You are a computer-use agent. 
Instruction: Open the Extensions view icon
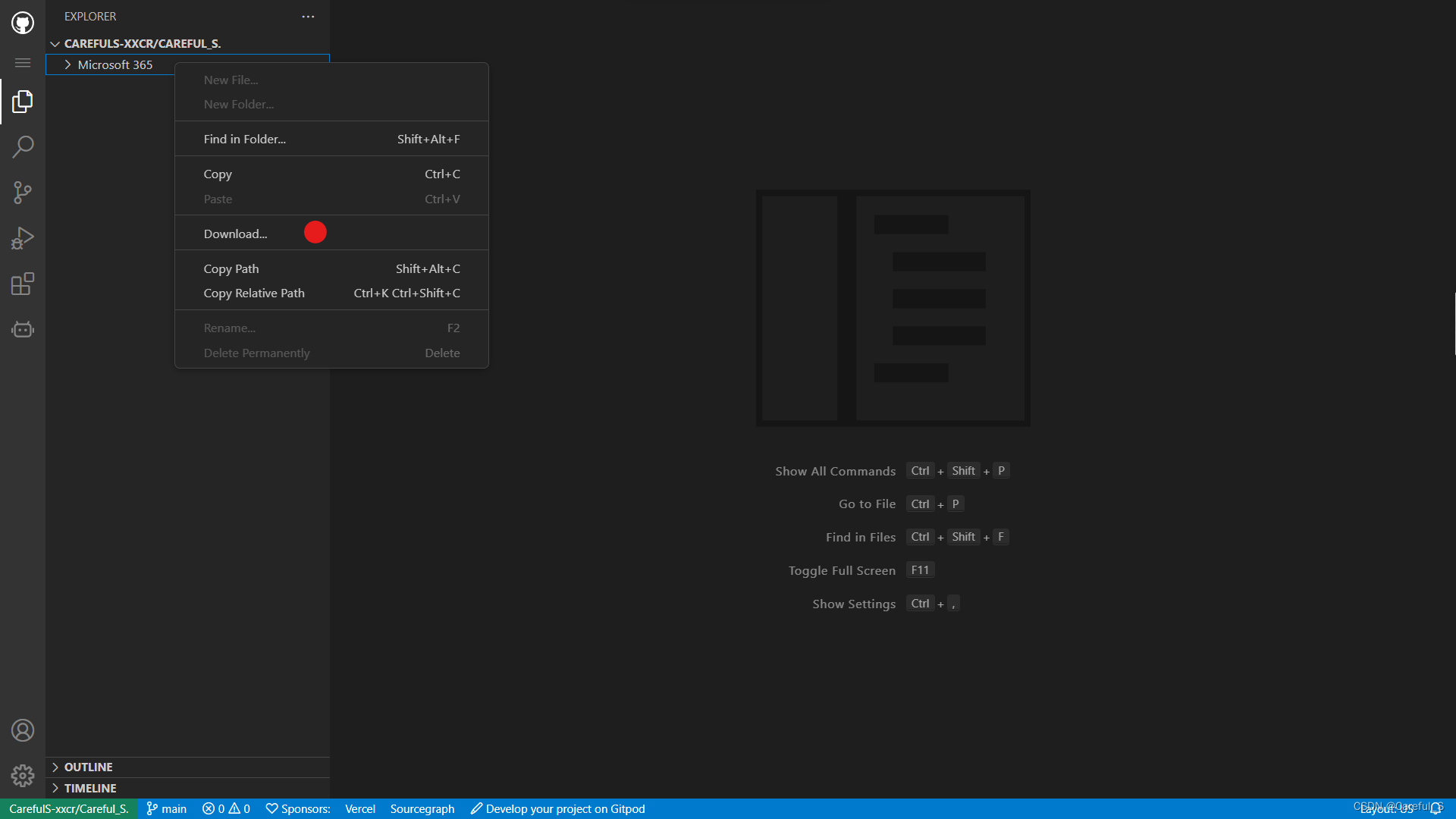[x=23, y=284]
